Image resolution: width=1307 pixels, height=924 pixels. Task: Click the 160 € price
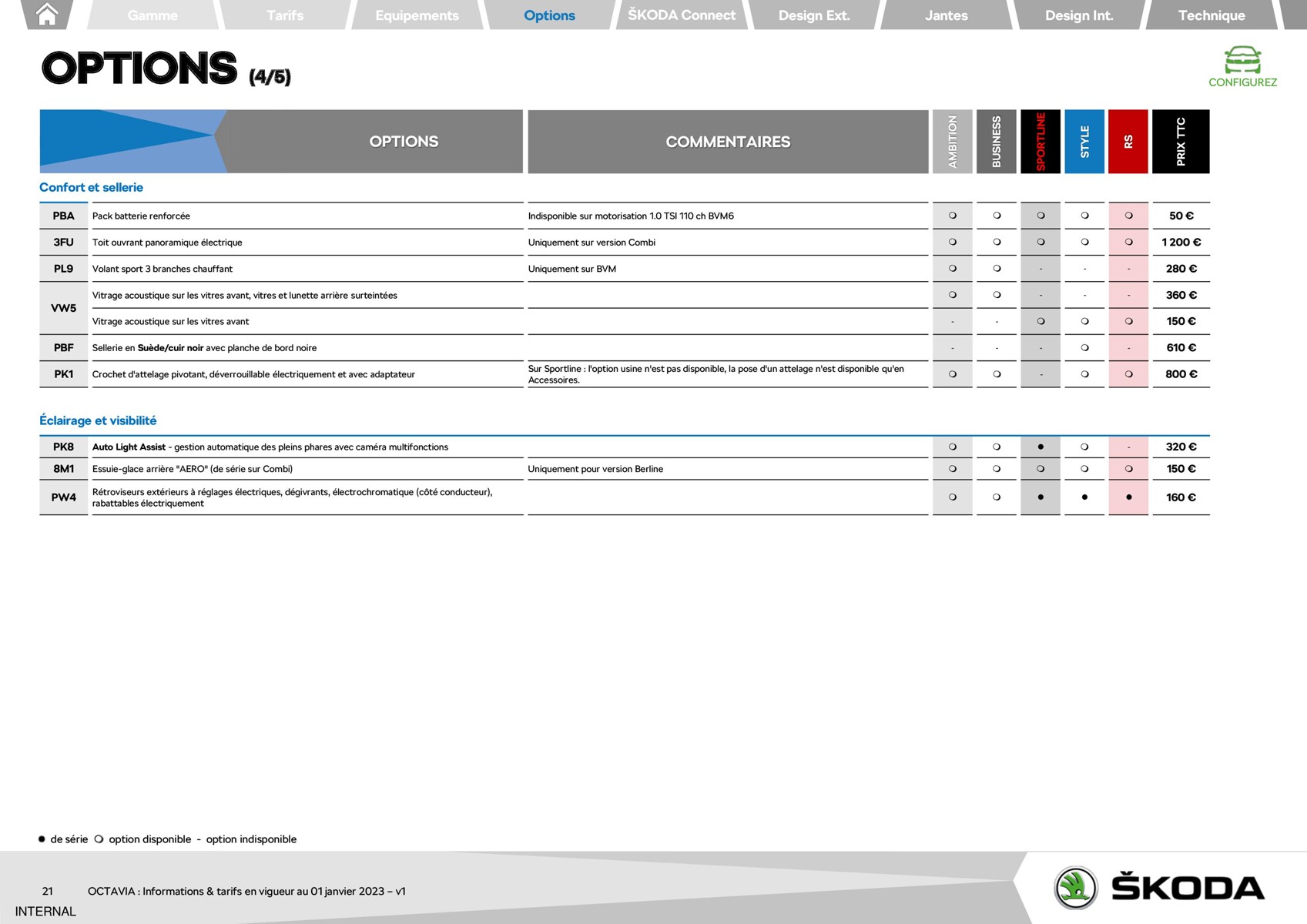(x=1181, y=497)
